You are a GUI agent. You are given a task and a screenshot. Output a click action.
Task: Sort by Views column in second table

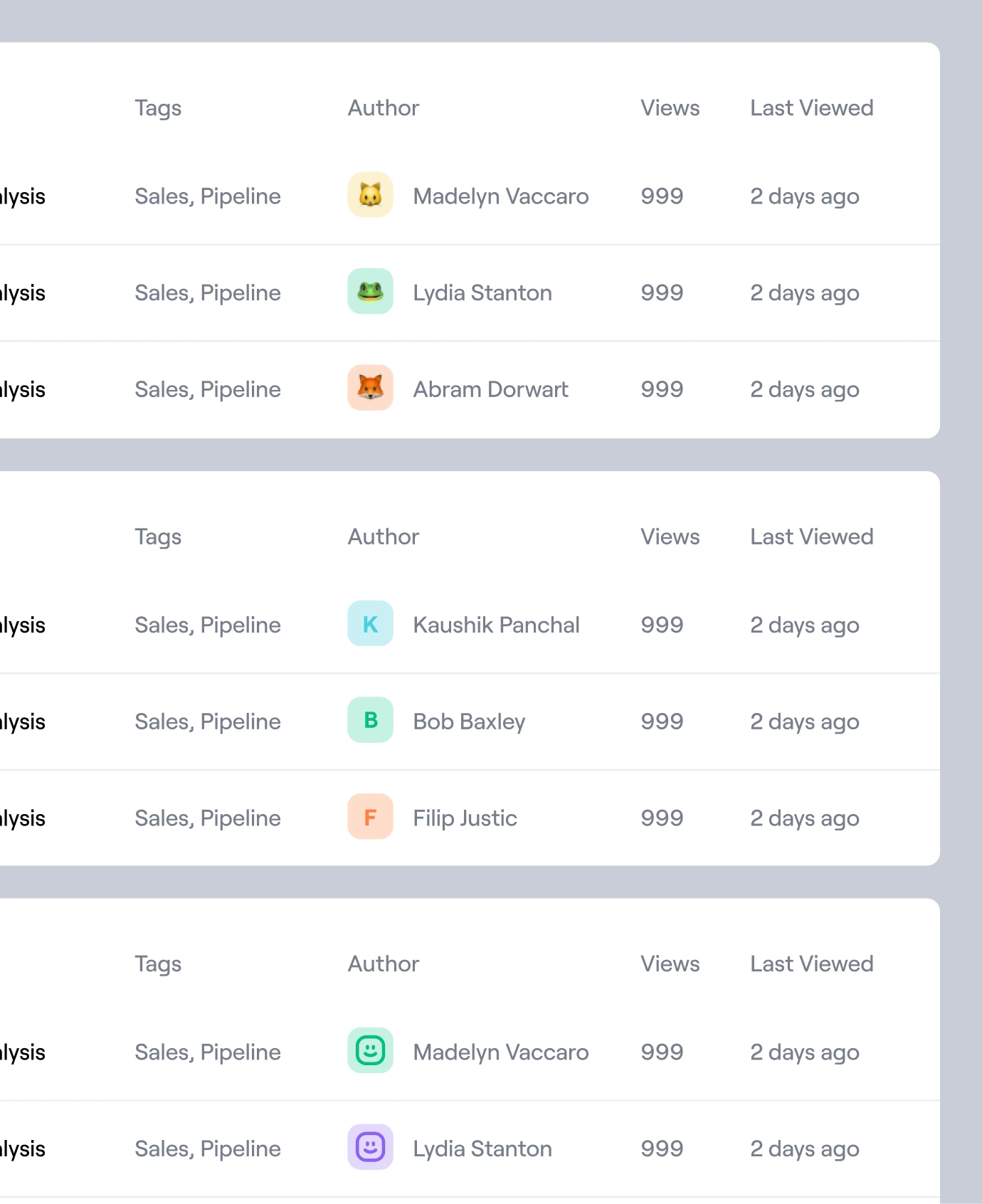(670, 537)
